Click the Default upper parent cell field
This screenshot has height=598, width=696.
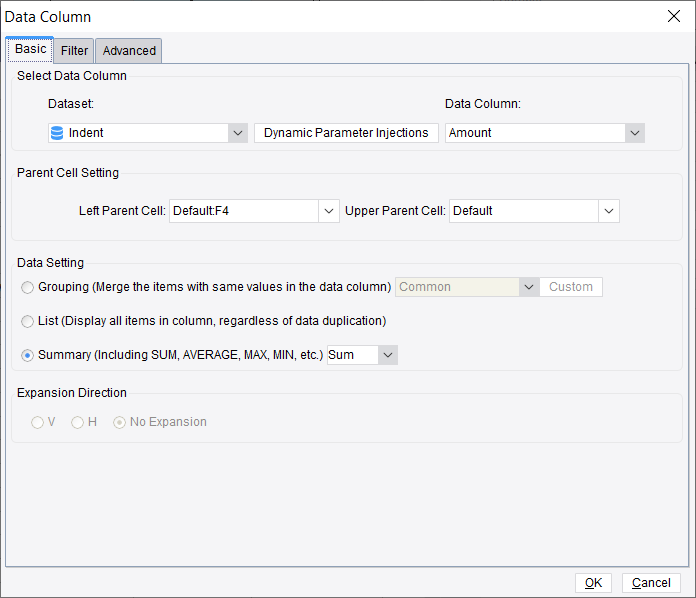(524, 211)
